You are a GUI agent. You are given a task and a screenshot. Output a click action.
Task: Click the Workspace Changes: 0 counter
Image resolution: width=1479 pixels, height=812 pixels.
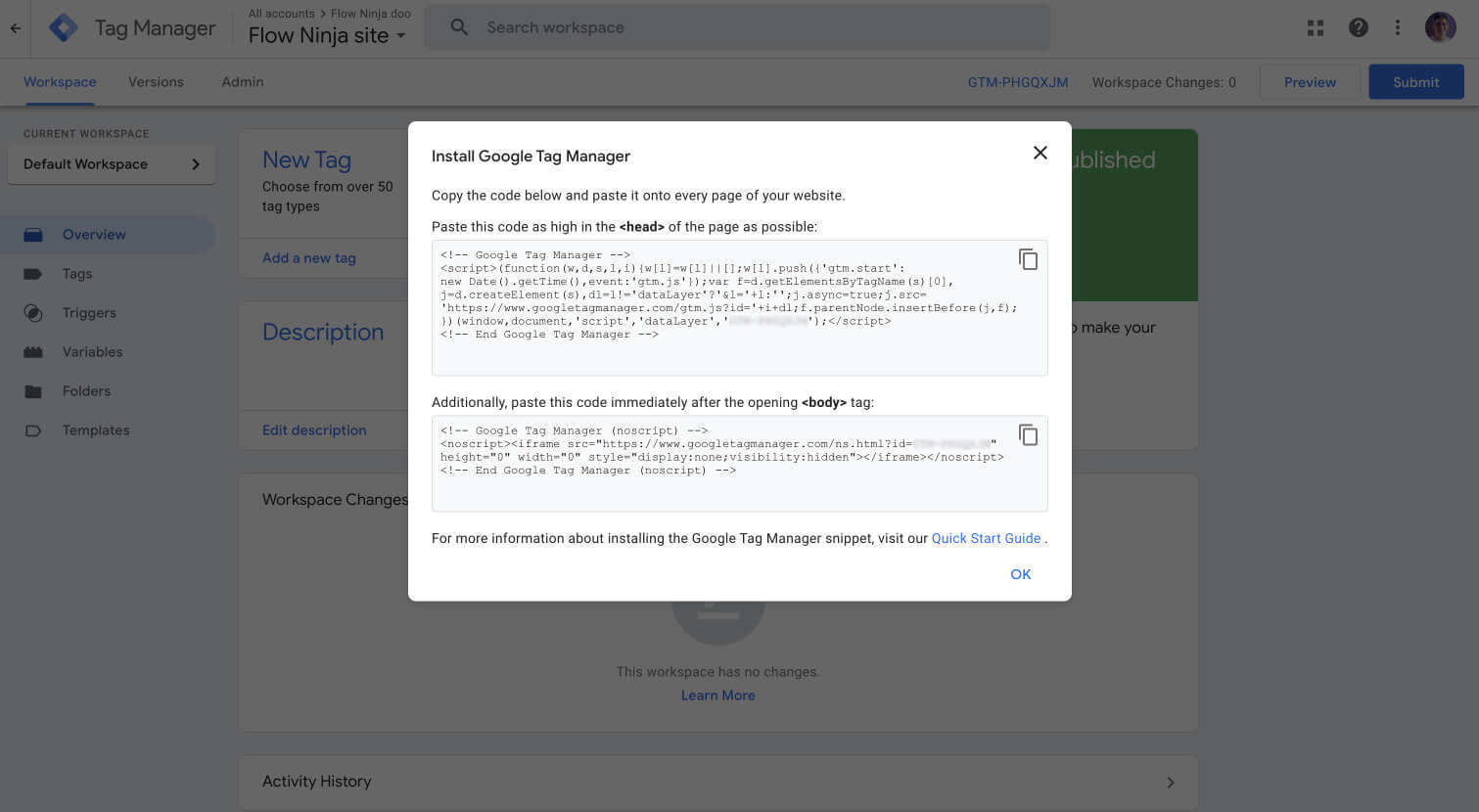click(x=1164, y=82)
